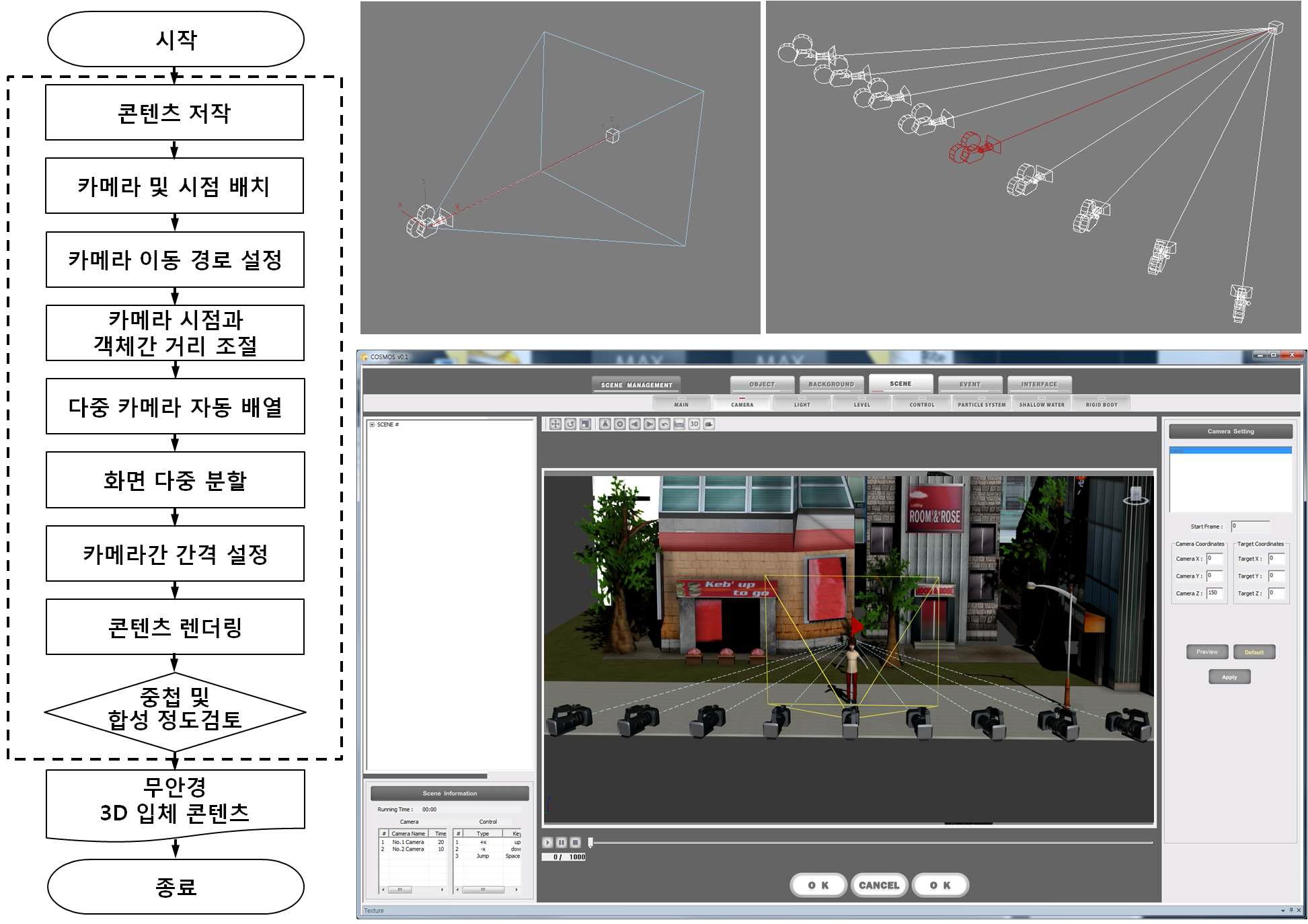Viewport: 1308px width, 924px height.
Task: Click the Camera Z field showing 150
Action: coord(1215,593)
